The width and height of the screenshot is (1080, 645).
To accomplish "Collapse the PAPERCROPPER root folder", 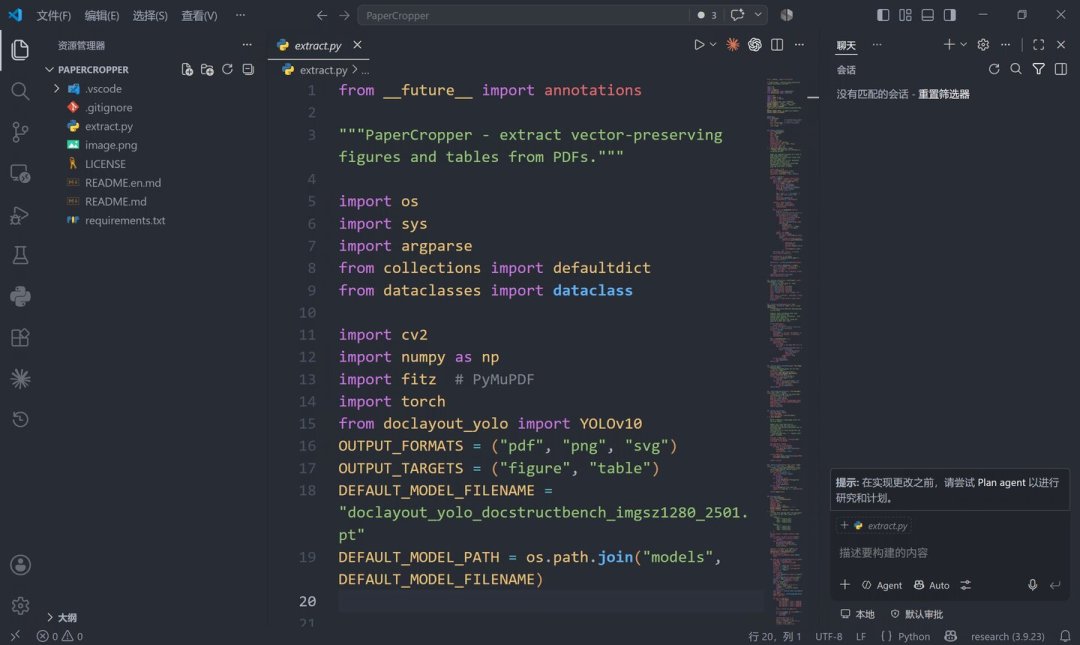I will pyautogui.click(x=49, y=70).
